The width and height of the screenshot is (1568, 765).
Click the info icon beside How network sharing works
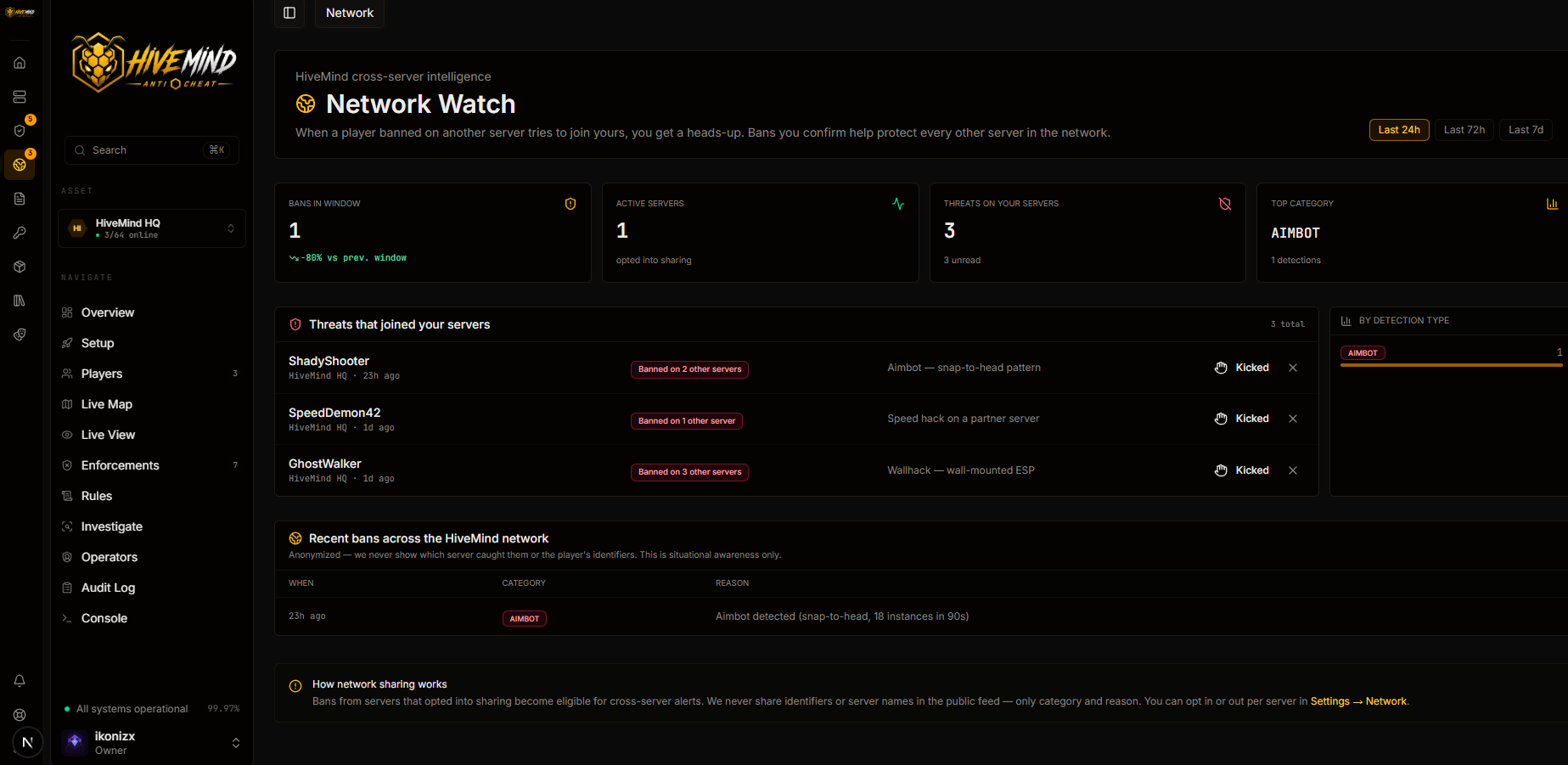(x=295, y=686)
